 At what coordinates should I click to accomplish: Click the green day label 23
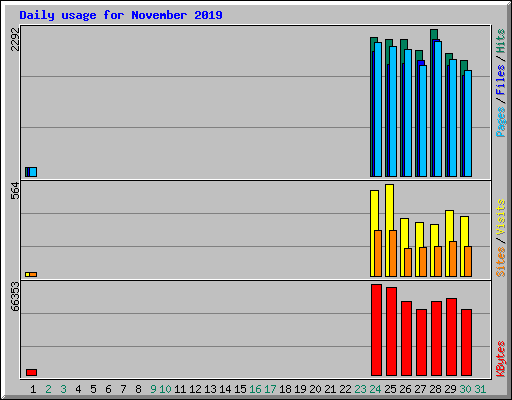pos(360,389)
